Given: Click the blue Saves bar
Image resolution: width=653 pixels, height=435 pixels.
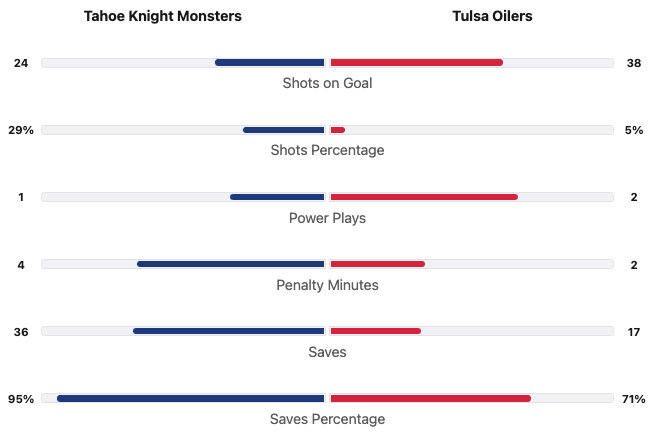Looking at the screenshot, I should [229, 331].
